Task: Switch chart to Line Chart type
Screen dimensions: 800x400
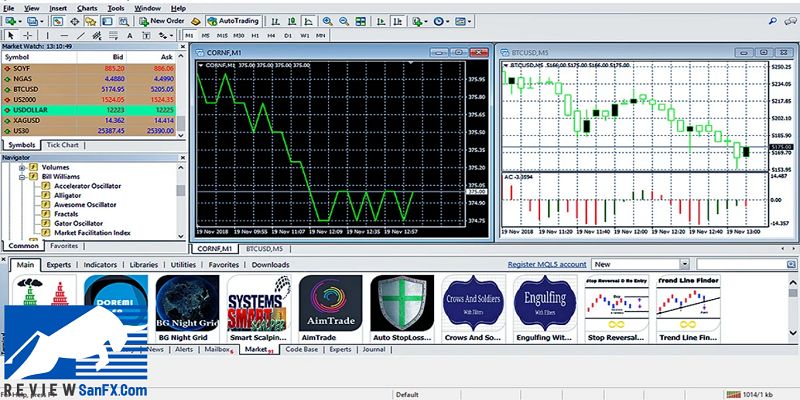Action: (308, 21)
